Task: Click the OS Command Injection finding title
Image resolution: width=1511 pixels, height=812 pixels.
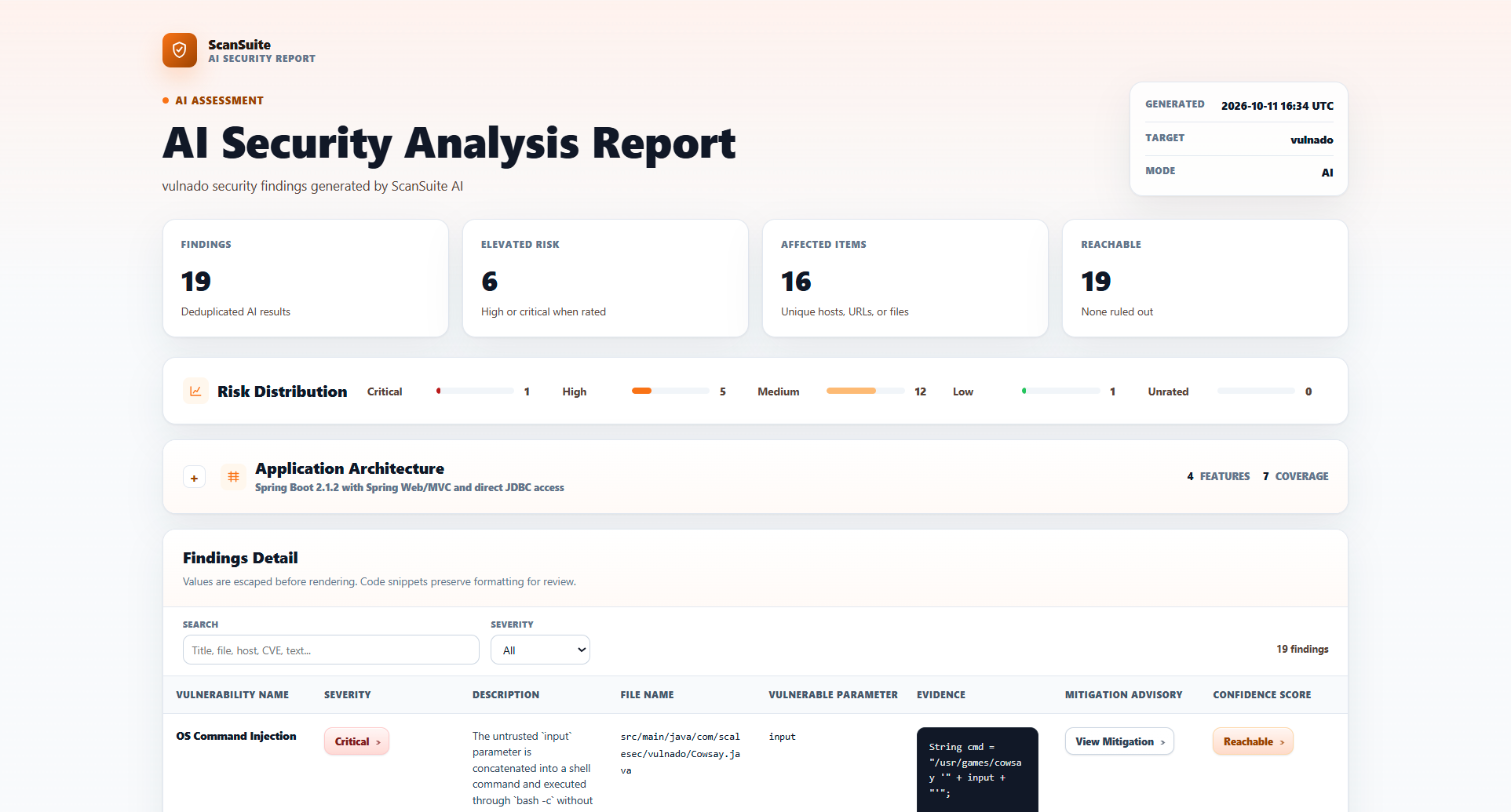Action: click(236, 736)
